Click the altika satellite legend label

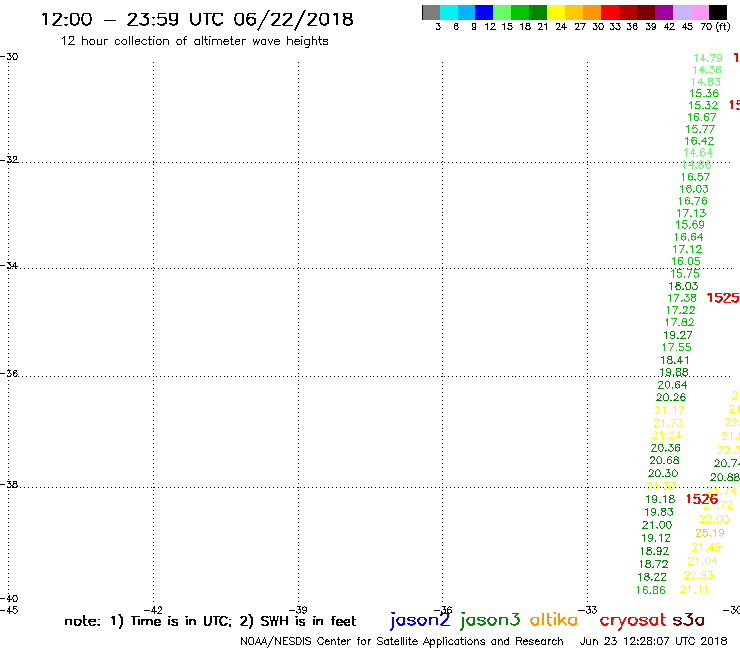point(554,619)
